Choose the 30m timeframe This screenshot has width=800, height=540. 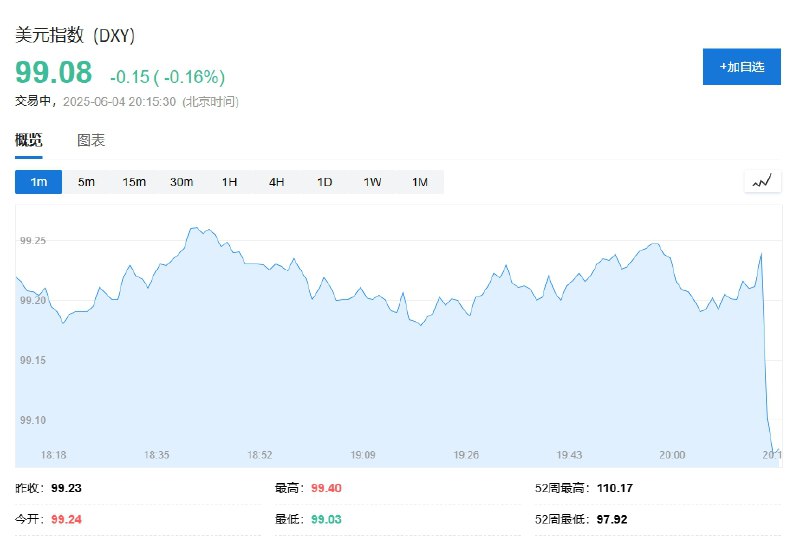point(181,182)
